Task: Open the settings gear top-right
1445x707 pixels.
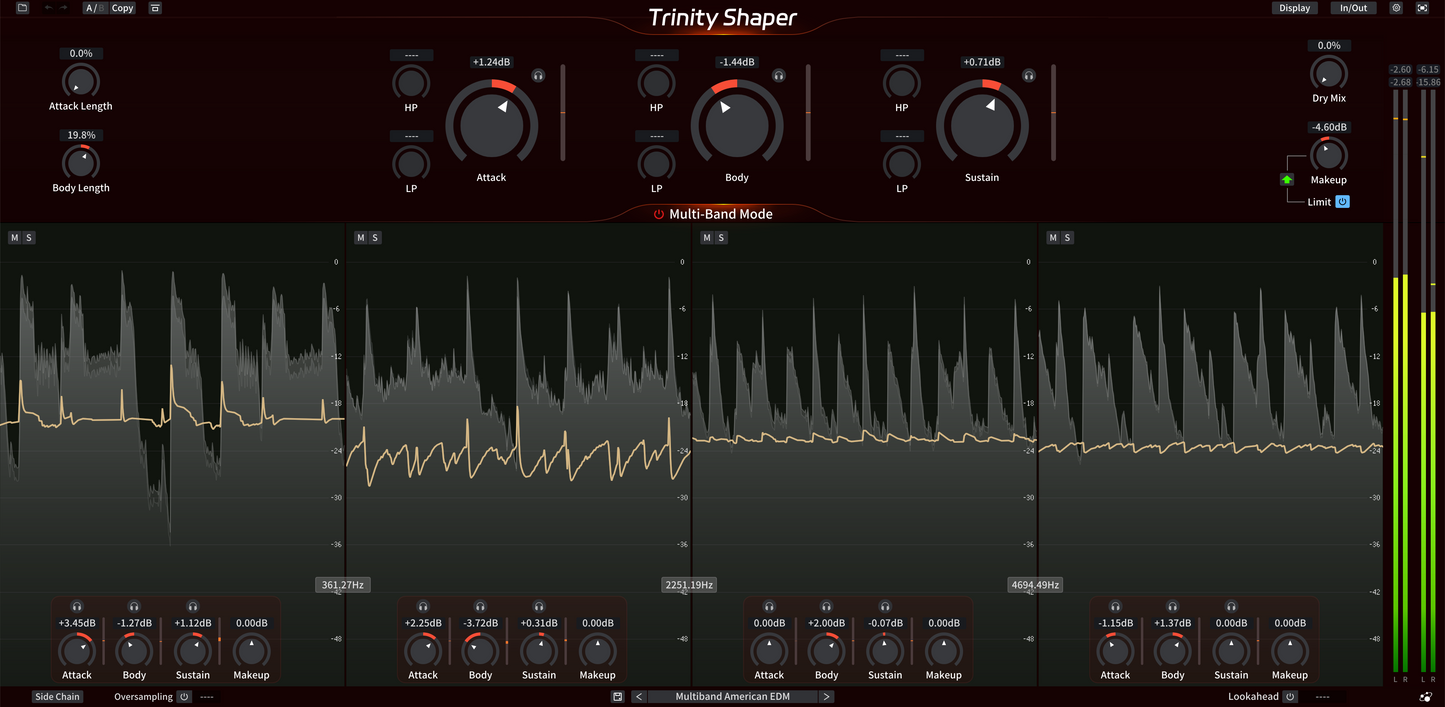Action: 1396,7
